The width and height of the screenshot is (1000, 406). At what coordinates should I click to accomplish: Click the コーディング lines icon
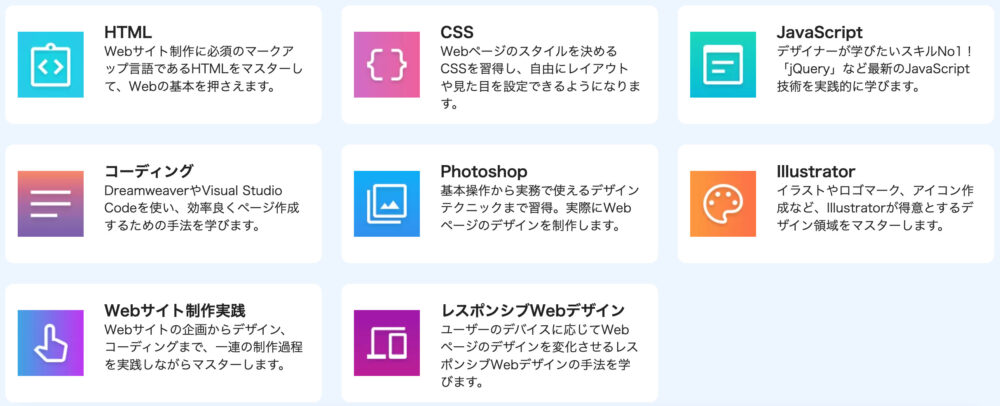50,203
